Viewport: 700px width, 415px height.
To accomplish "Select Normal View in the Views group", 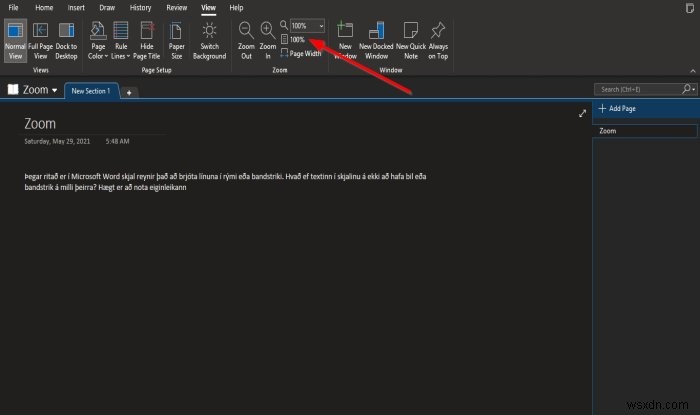I will (x=15, y=41).
